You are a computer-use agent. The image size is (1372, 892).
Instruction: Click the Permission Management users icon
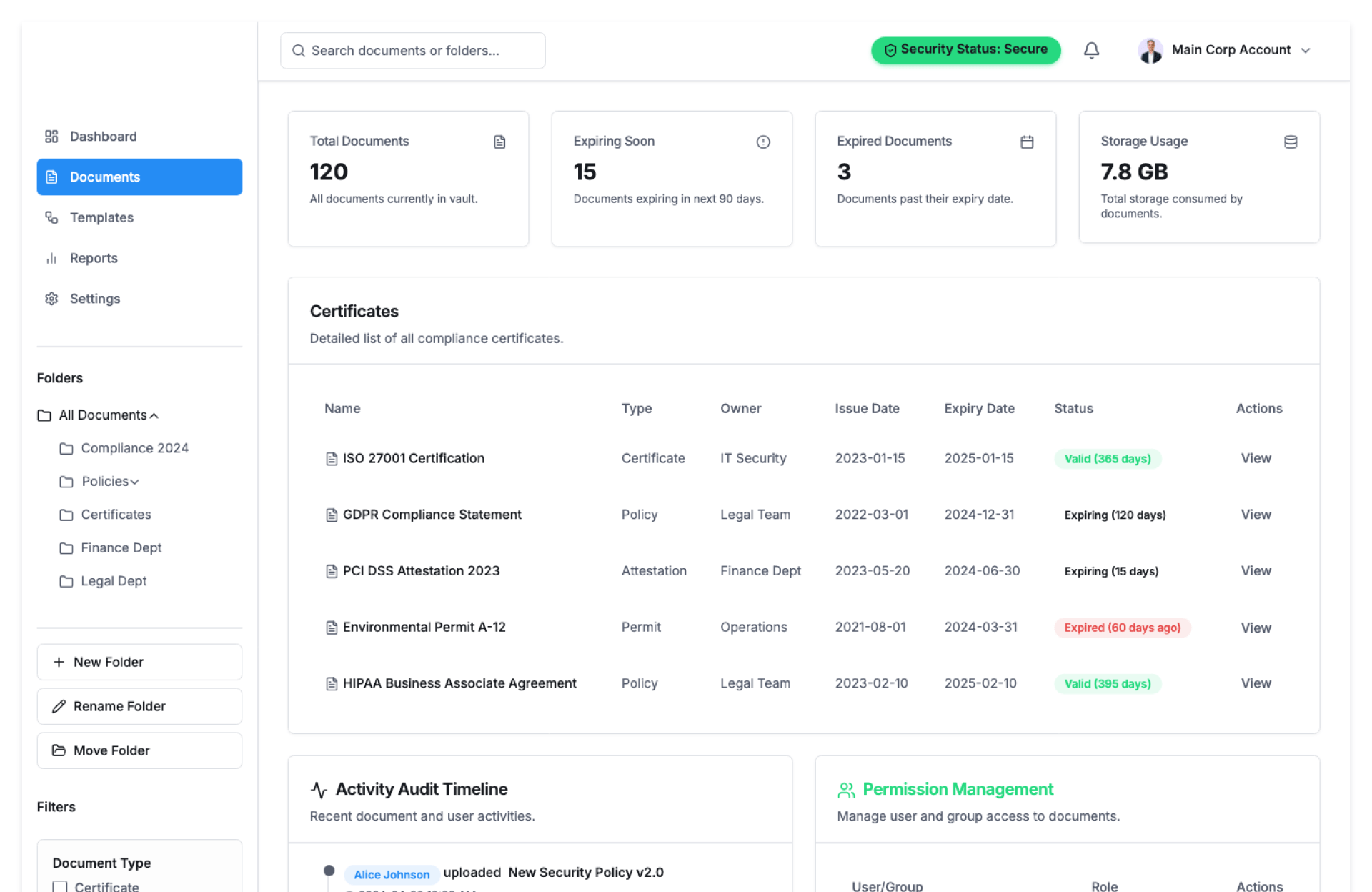846,790
